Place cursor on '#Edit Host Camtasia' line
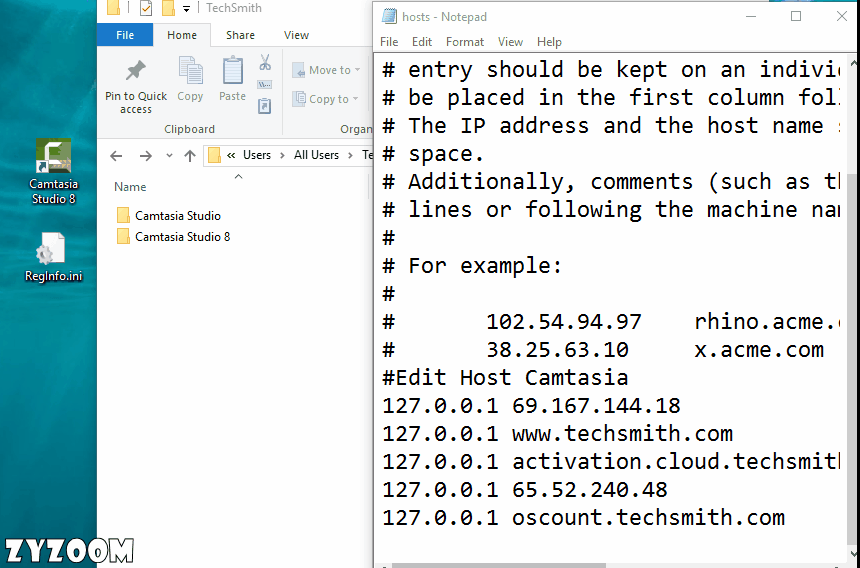Screen dimensions: 860x568 tap(505, 378)
